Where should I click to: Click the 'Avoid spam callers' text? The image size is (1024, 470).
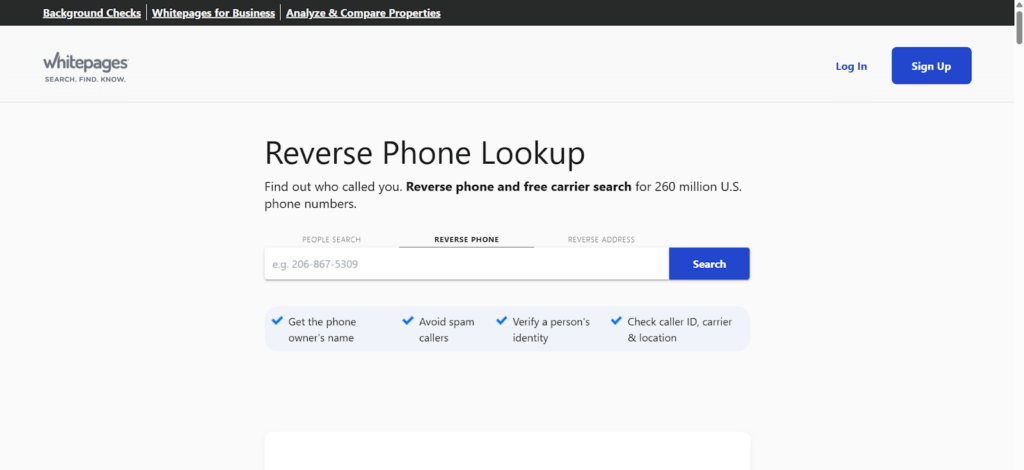point(447,330)
